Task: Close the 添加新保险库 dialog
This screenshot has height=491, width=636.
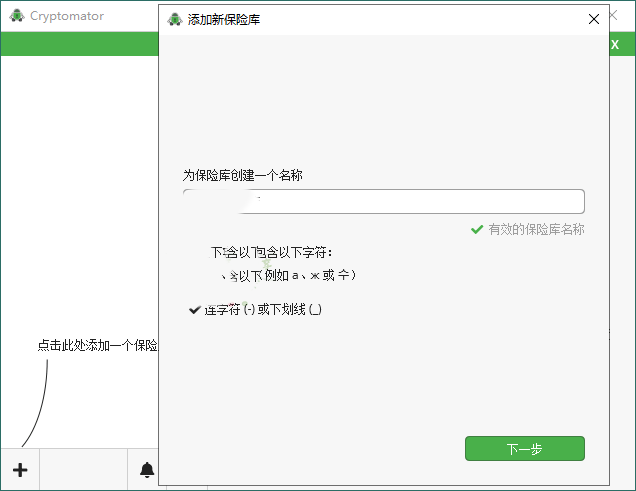Action: pos(594,19)
